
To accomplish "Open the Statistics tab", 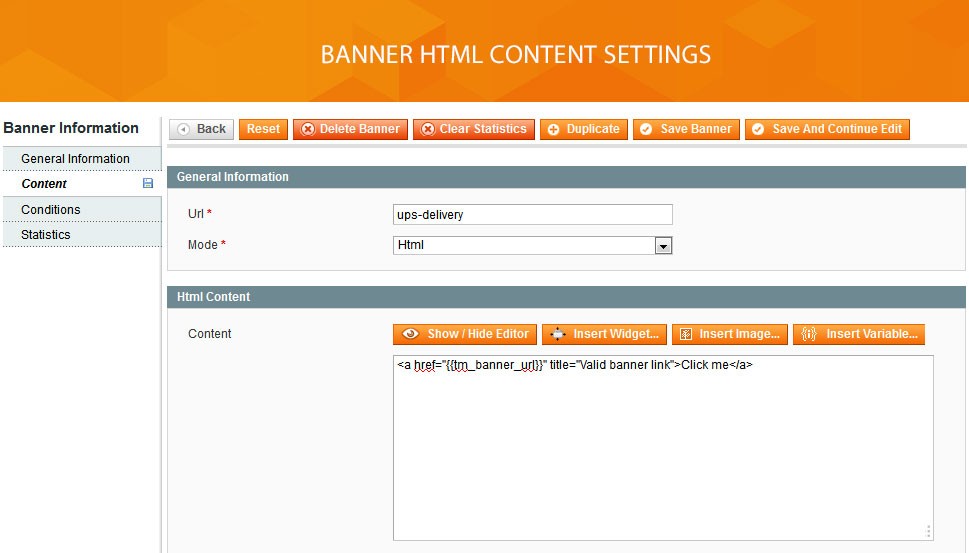I will click(x=46, y=235).
